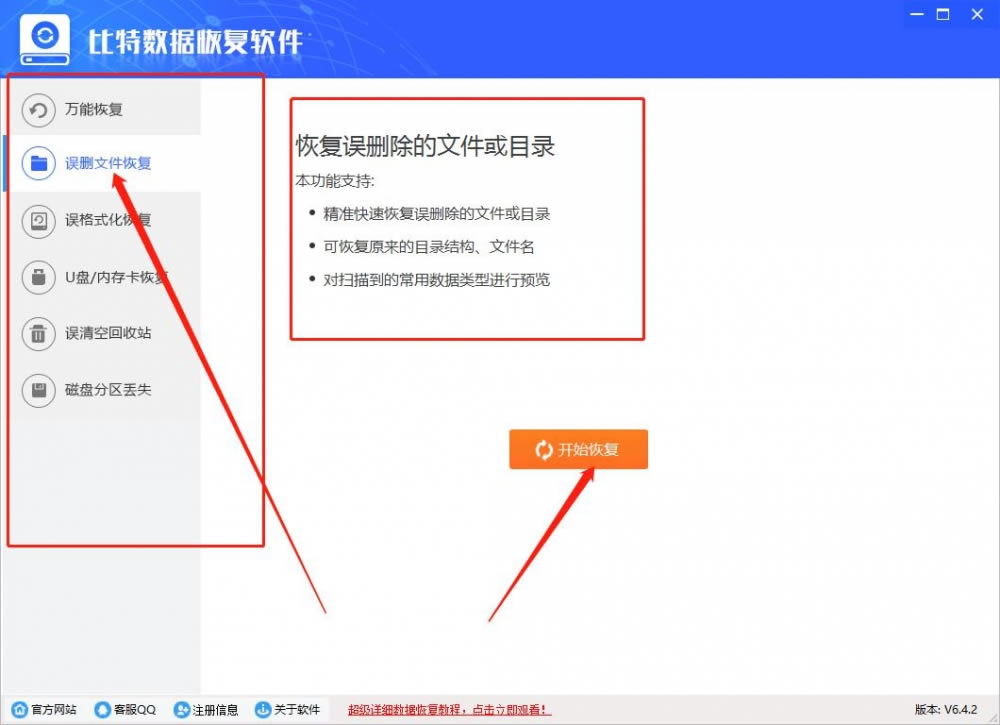Select the U盘/内存卡恢复 USB drive icon
1000x725 pixels.
click(x=38, y=278)
